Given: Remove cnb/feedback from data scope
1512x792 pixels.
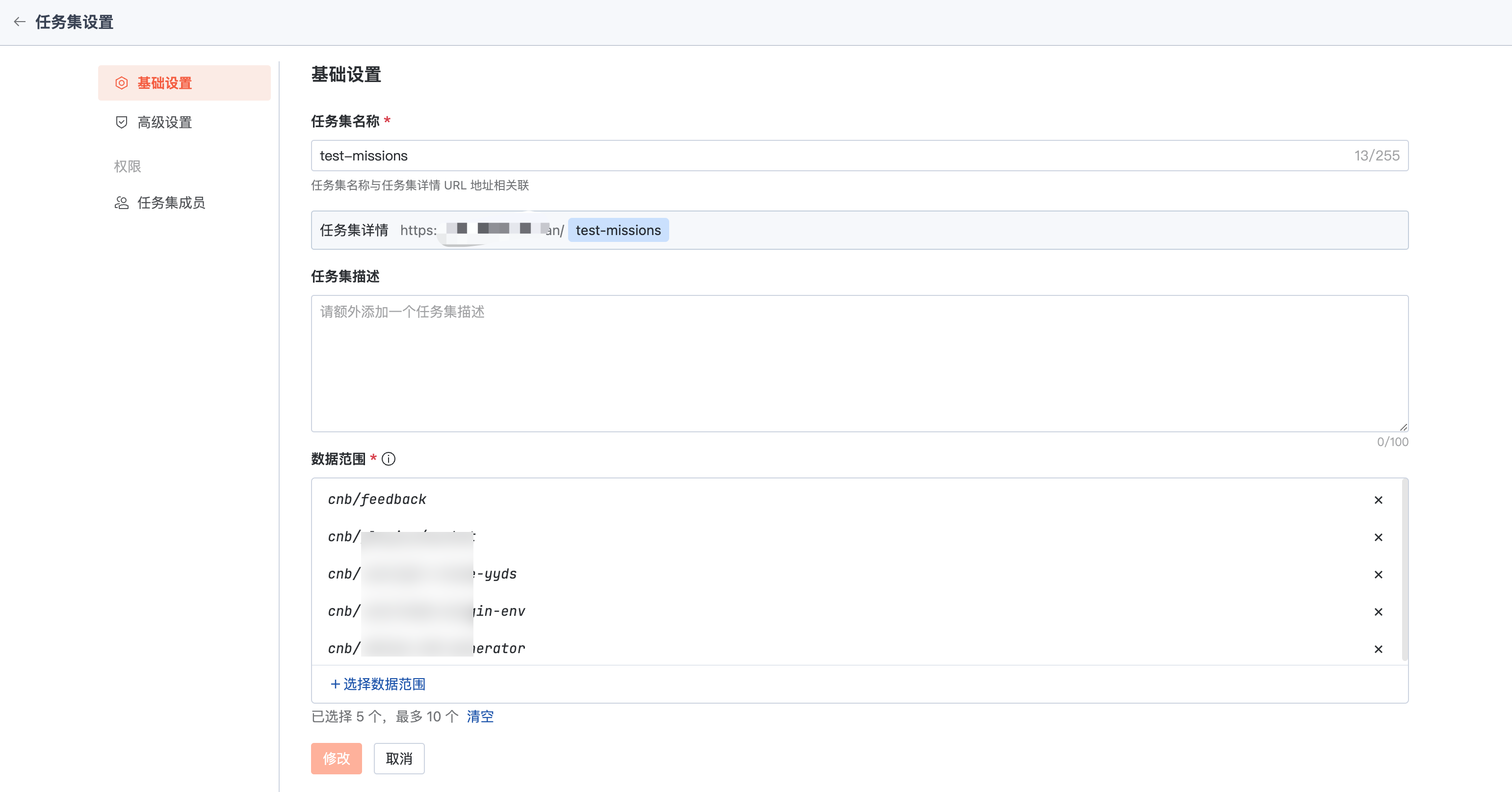Looking at the screenshot, I should pos(1378,500).
